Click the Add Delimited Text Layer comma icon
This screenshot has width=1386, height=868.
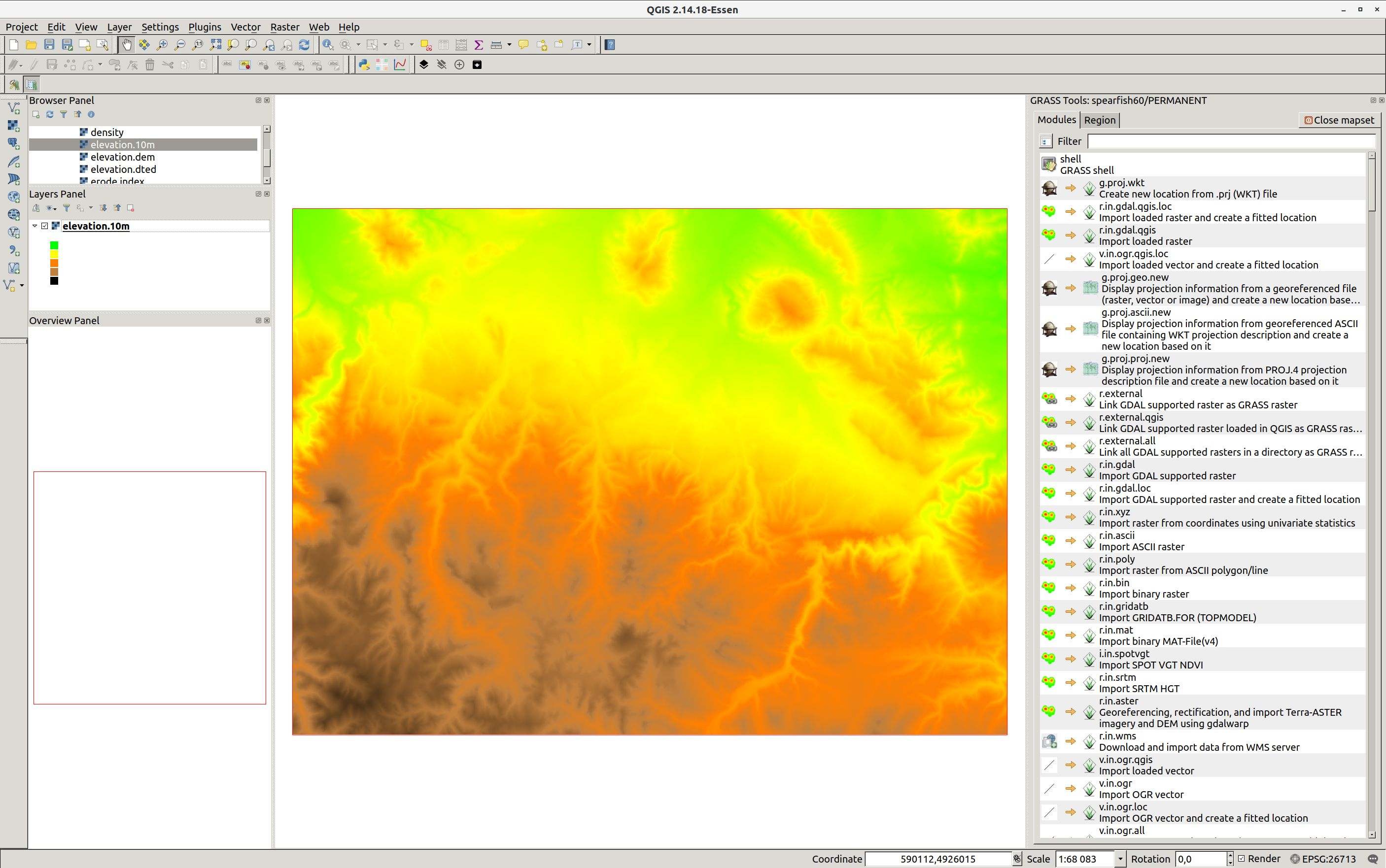point(13,250)
